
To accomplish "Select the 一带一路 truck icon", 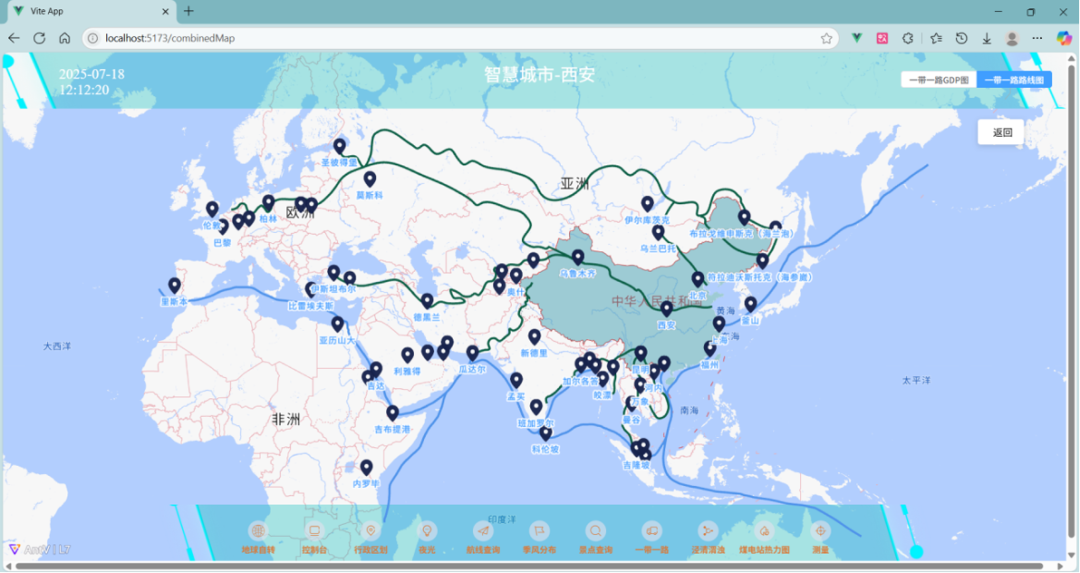I will click(652, 531).
